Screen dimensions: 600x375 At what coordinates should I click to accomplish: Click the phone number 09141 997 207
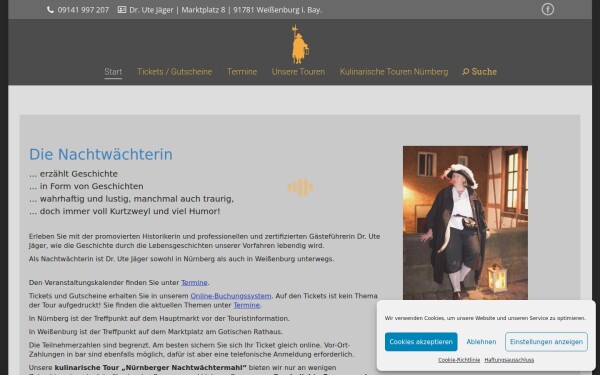click(83, 10)
